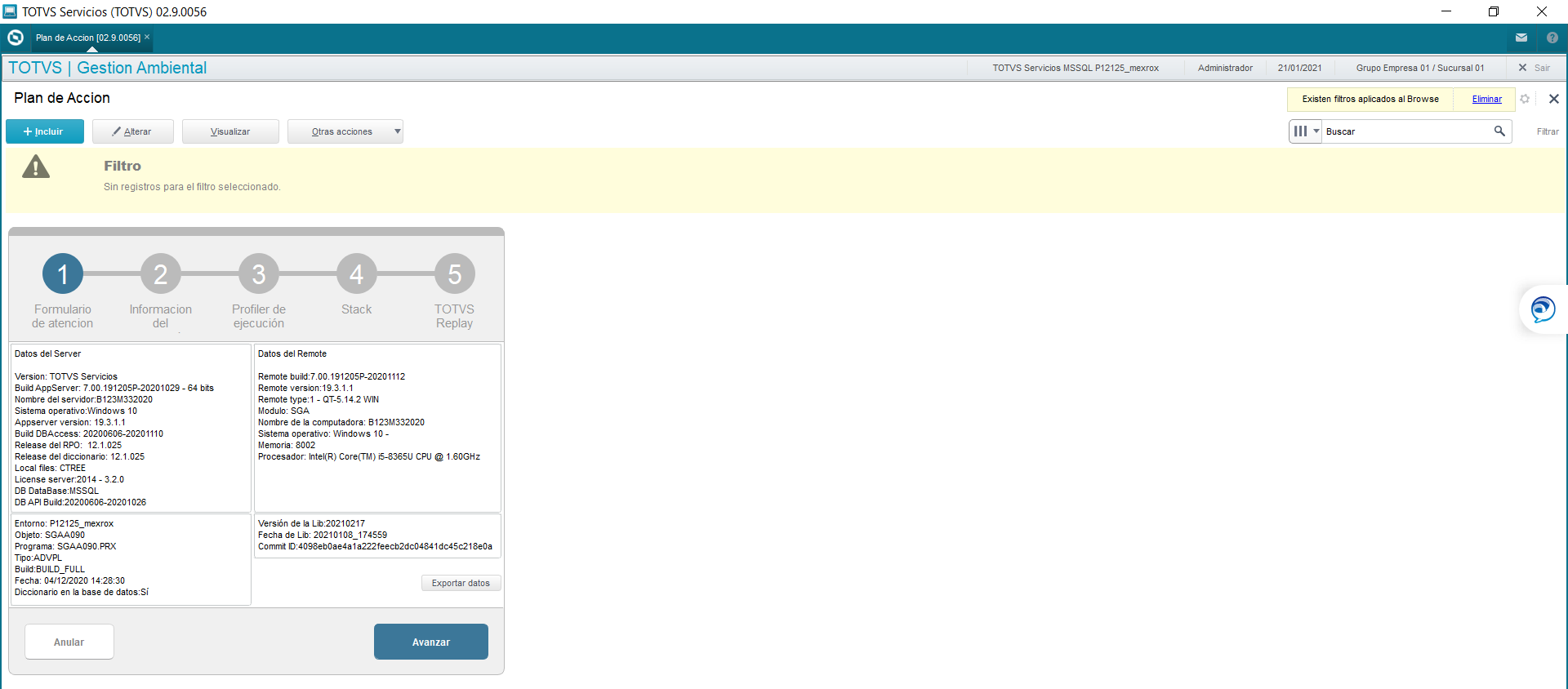Click the Exportar datos button
Viewport: 1568px width, 689px height.
(x=461, y=583)
